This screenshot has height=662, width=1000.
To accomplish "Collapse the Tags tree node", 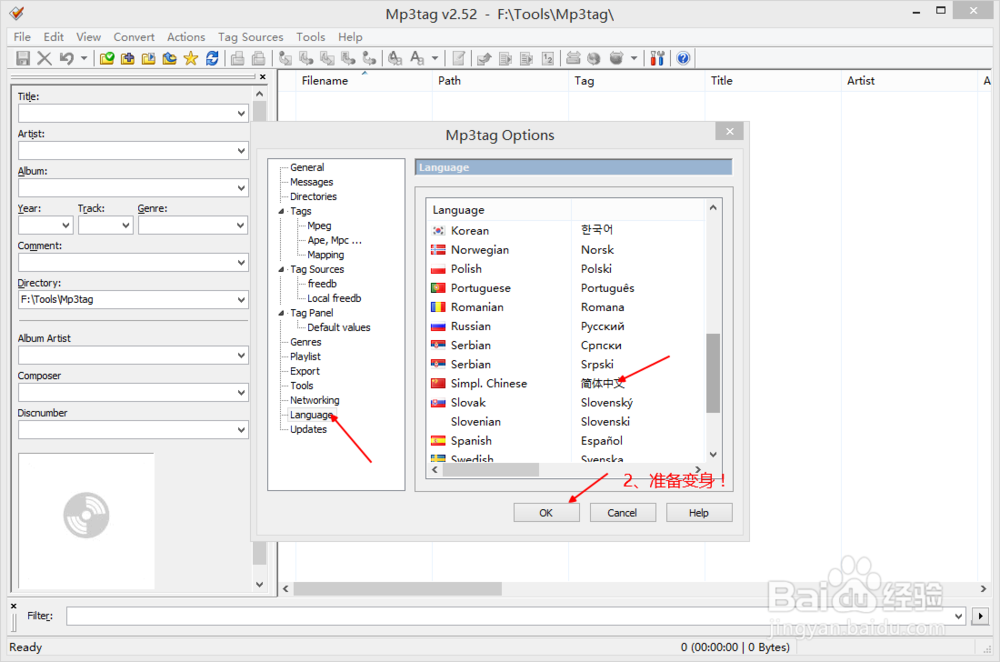I will click(281, 211).
